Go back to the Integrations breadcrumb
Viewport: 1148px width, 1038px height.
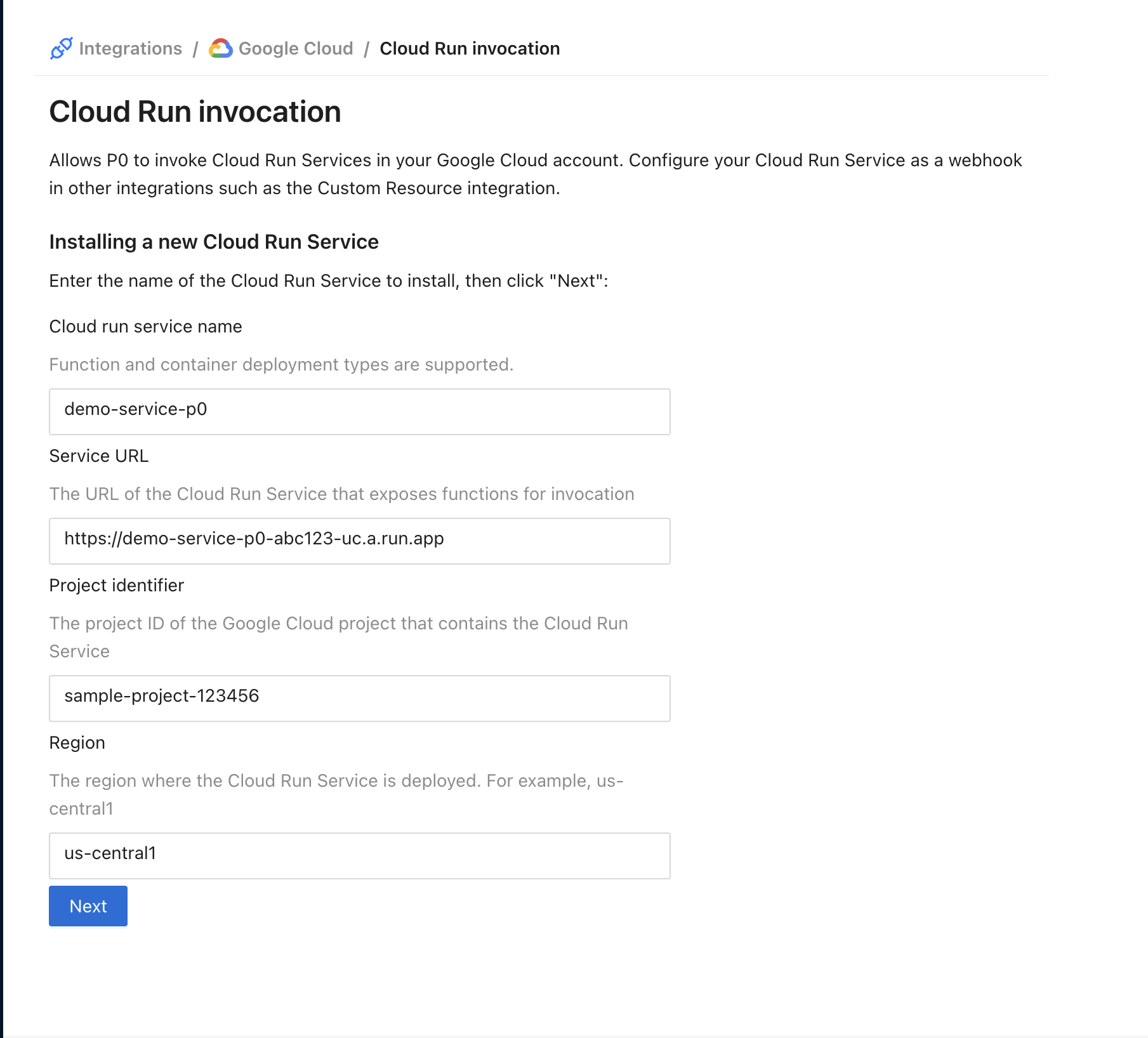coord(130,48)
